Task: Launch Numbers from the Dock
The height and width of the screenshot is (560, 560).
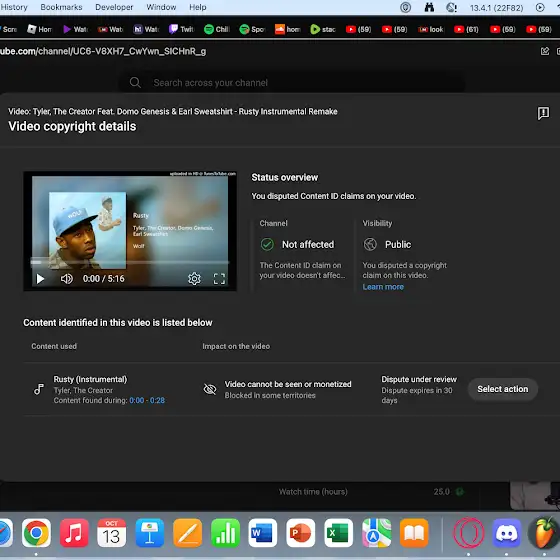Action: [225, 533]
